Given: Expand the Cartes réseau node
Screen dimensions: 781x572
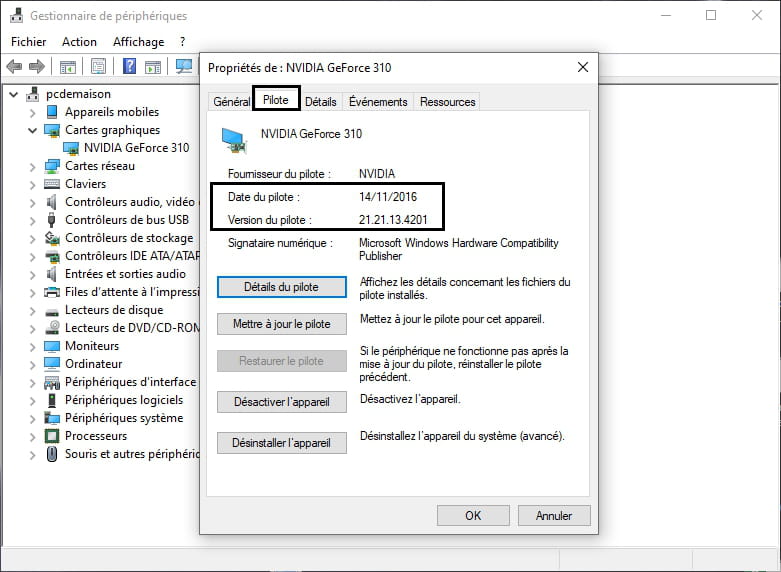Looking at the screenshot, I should click(32, 167).
